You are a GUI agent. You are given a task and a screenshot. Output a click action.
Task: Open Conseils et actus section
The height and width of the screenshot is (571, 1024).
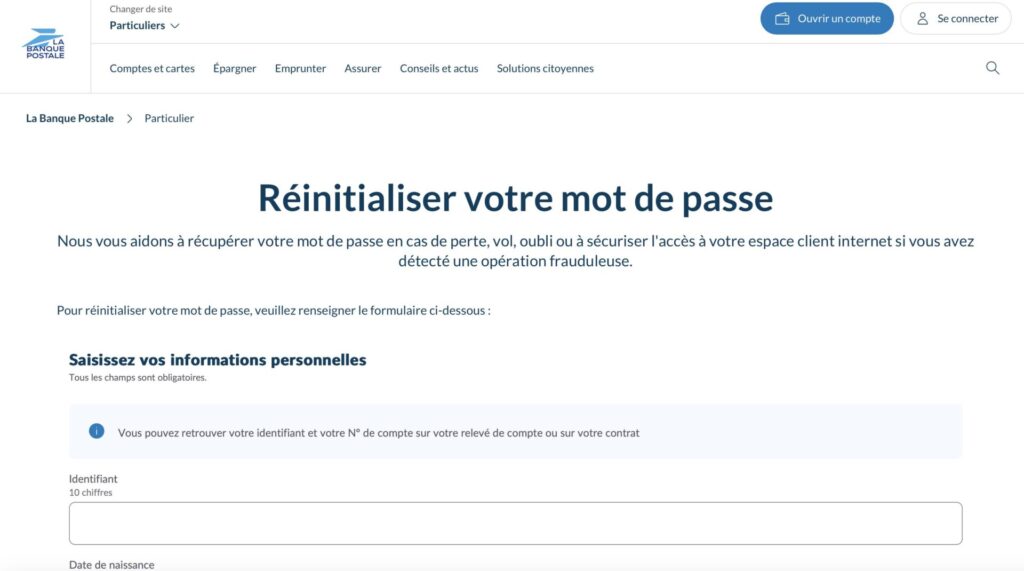pos(439,69)
